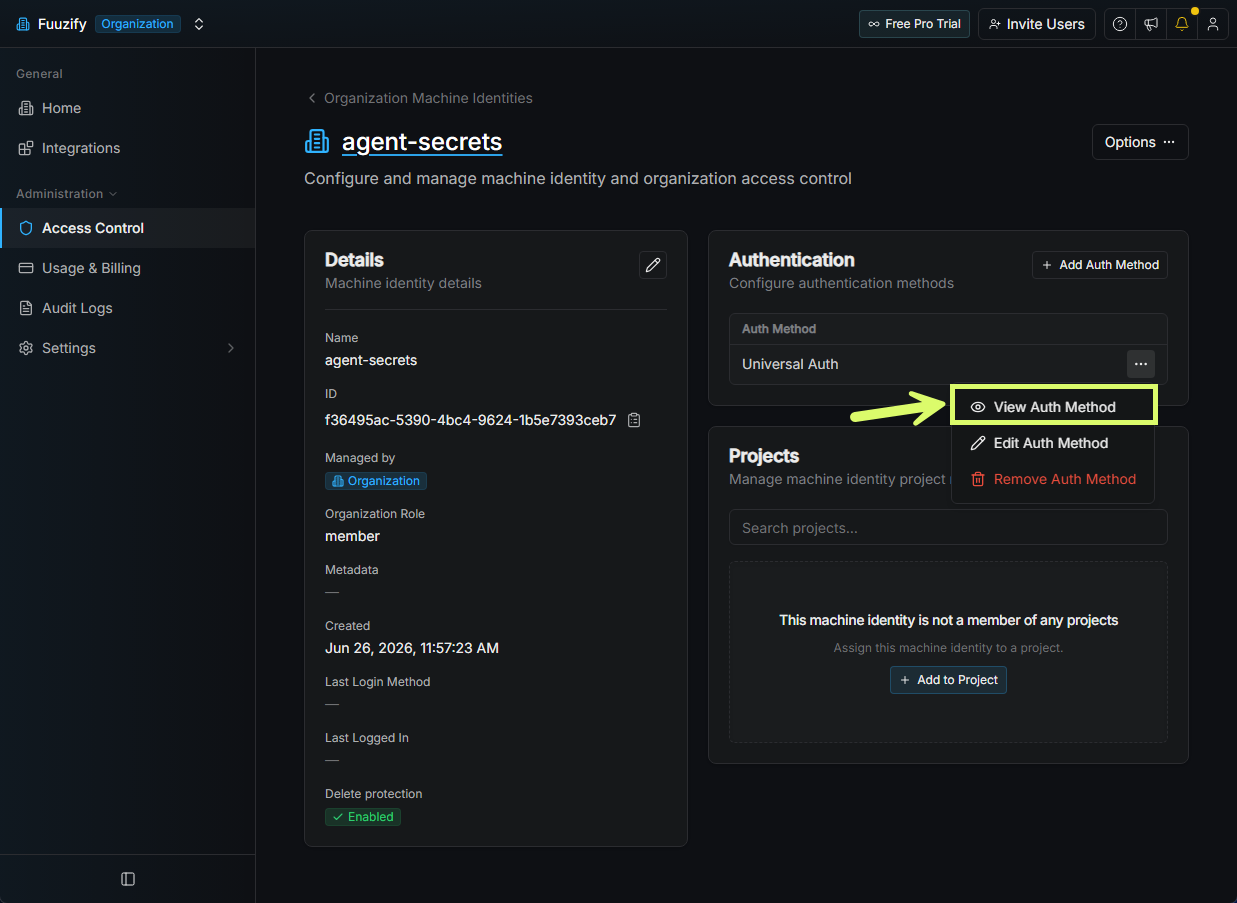Click the Enabled delete protection badge
Viewport: 1237px width, 903px height.
[363, 817]
